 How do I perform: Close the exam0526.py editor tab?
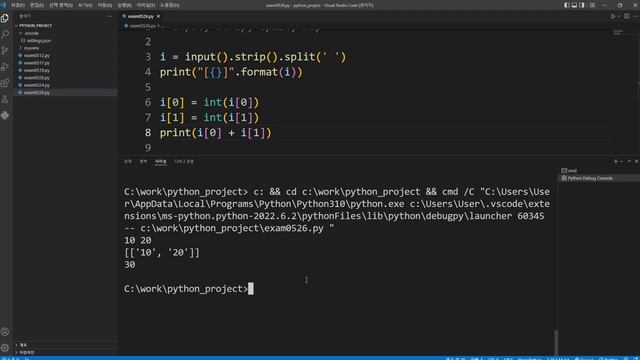[158, 16]
